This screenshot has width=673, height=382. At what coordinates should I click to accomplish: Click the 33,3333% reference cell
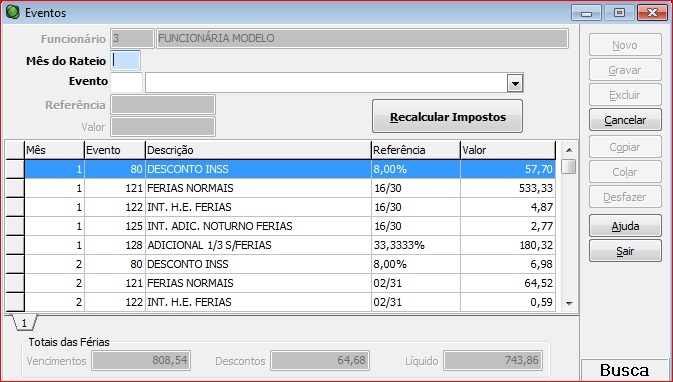coord(415,245)
